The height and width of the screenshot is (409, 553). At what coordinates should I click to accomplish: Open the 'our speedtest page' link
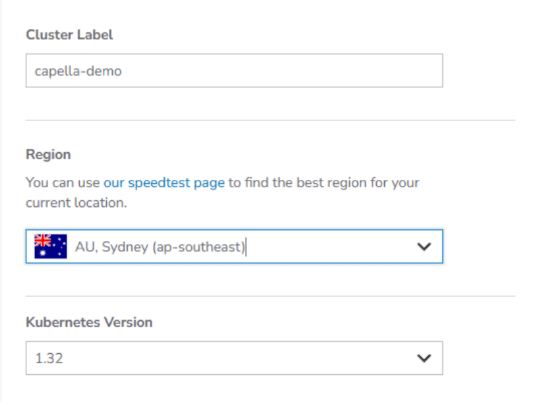[x=164, y=183]
